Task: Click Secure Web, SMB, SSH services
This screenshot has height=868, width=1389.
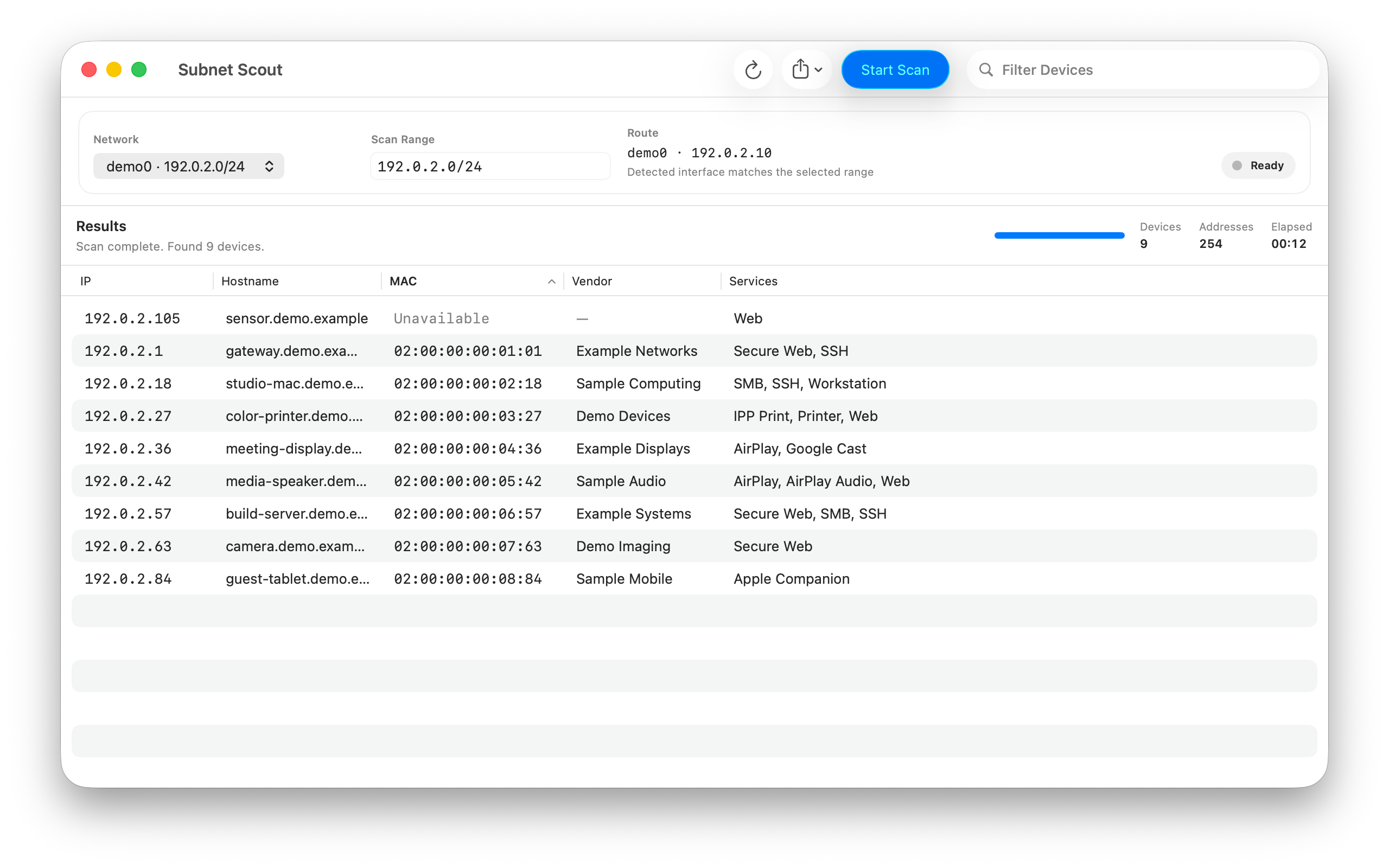Action: click(811, 514)
